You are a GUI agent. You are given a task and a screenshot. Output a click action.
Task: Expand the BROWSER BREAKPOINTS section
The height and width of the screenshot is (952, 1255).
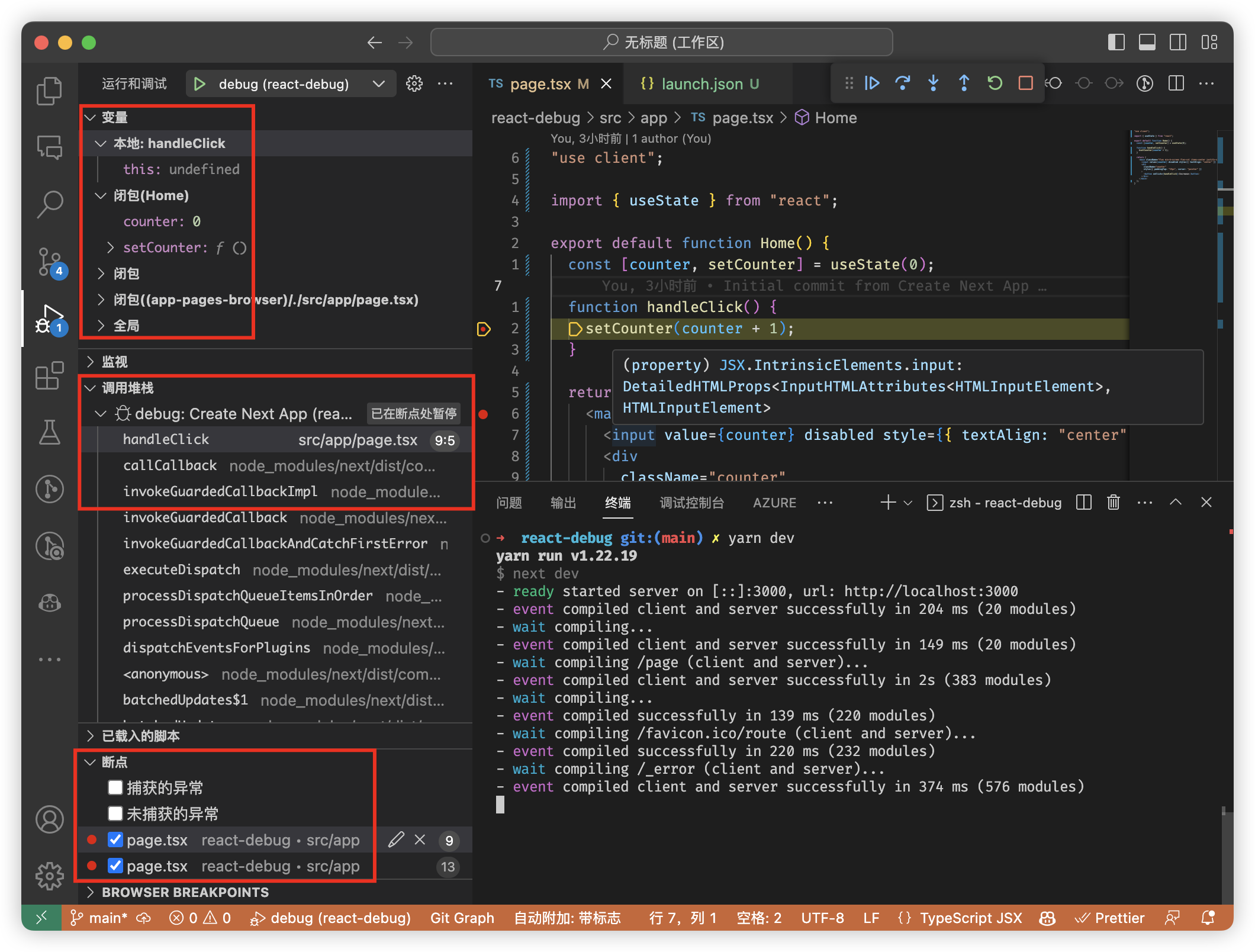pos(185,892)
